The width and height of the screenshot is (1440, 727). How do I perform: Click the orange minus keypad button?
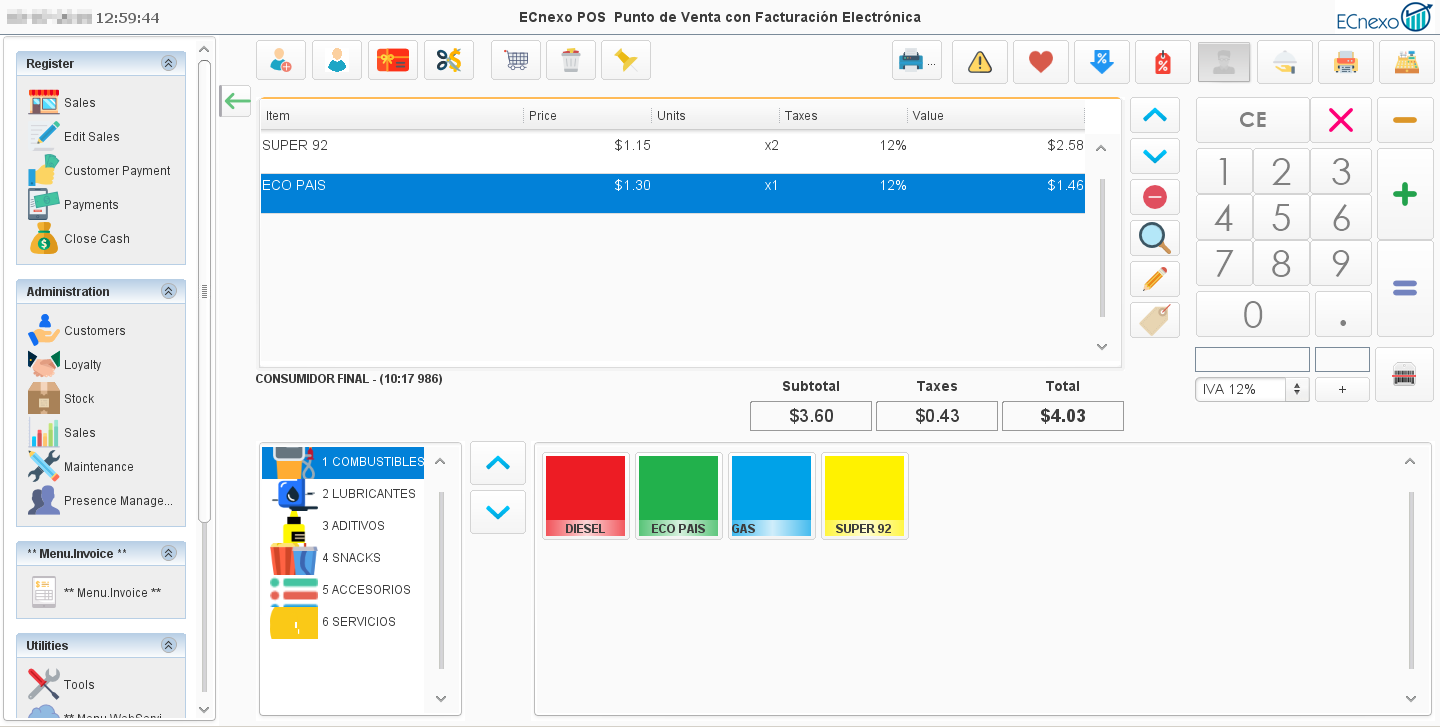point(1405,120)
